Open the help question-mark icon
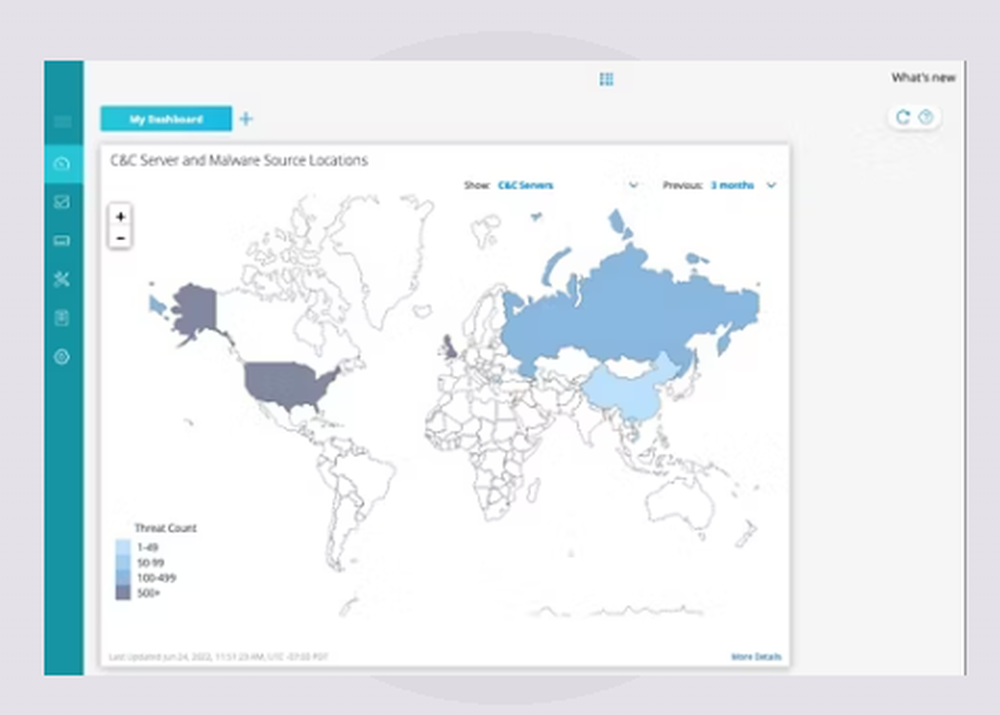This screenshot has width=1000, height=715. (926, 117)
